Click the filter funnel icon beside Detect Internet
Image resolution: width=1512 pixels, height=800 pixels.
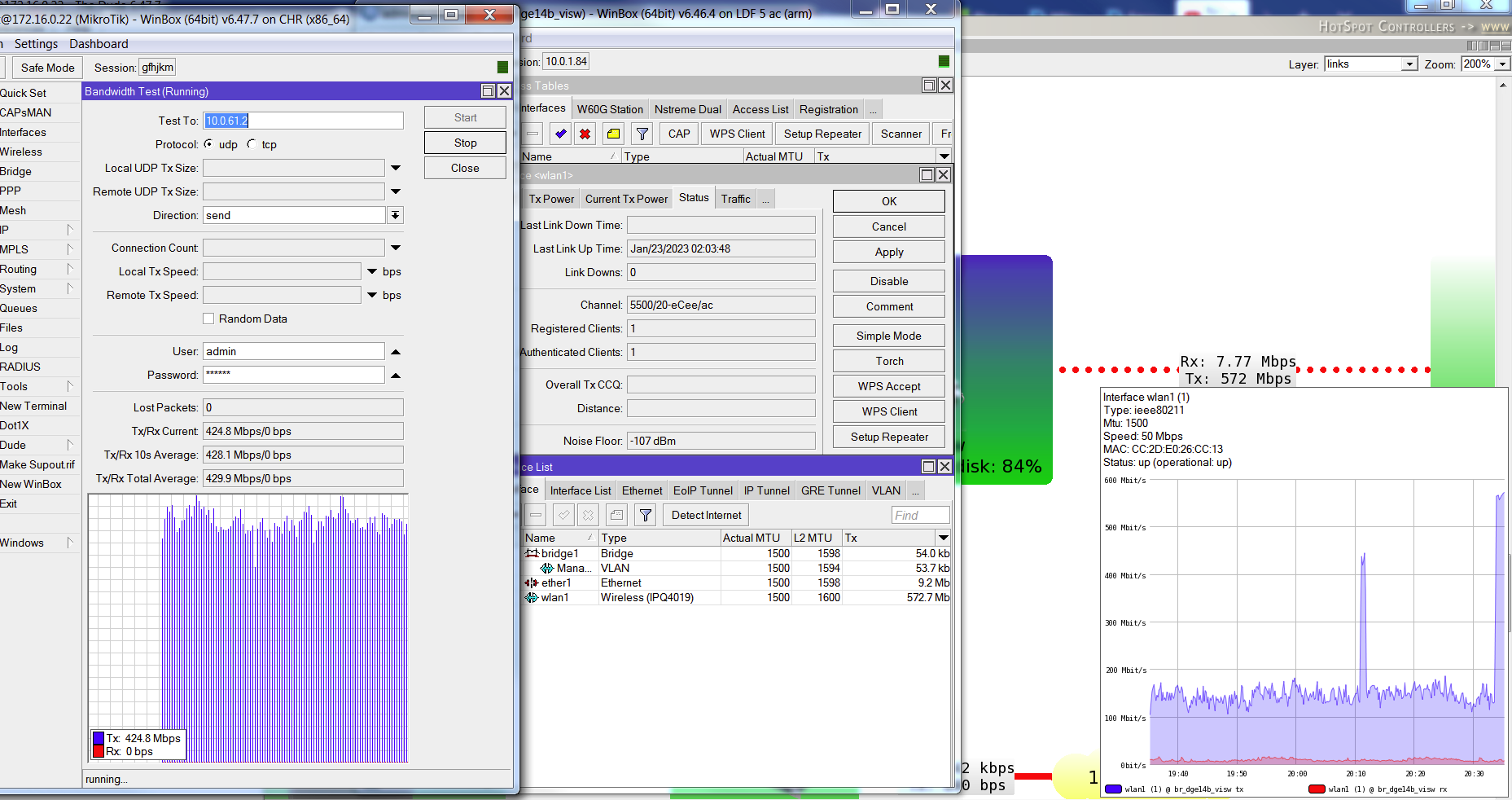[x=646, y=515]
